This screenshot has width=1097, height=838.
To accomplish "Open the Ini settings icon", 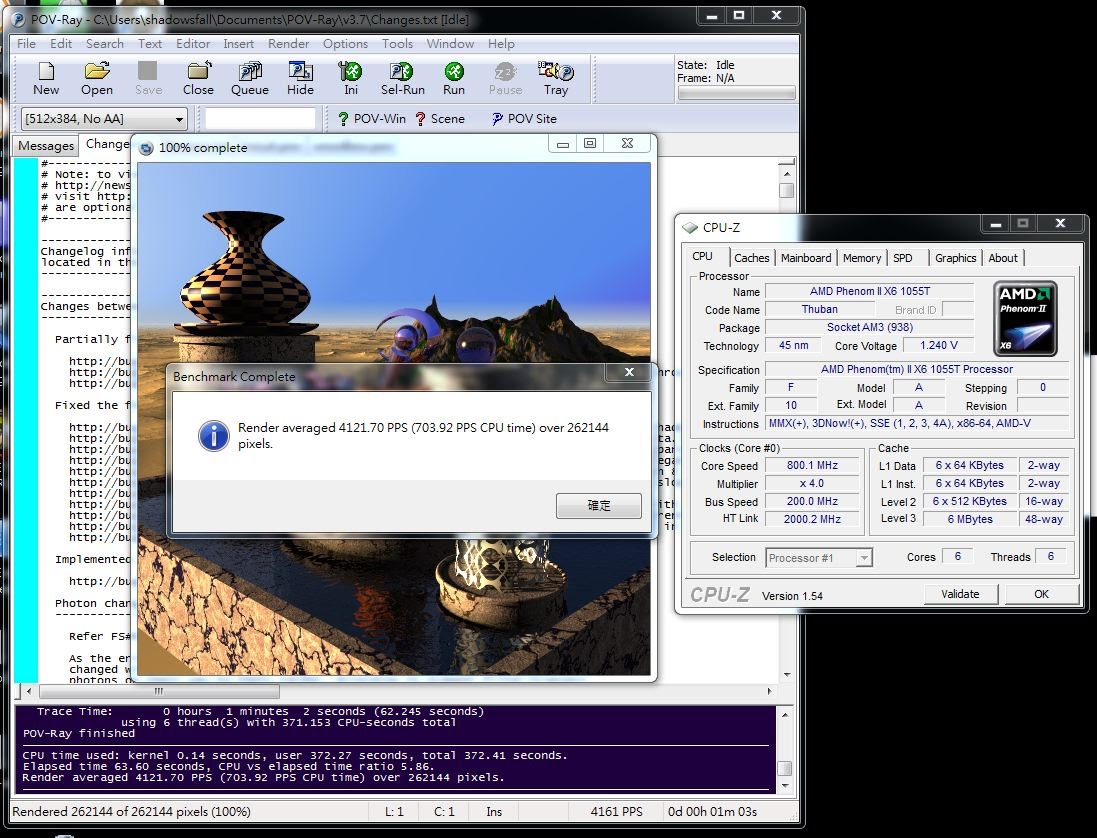I will click(x=351, y=78).
